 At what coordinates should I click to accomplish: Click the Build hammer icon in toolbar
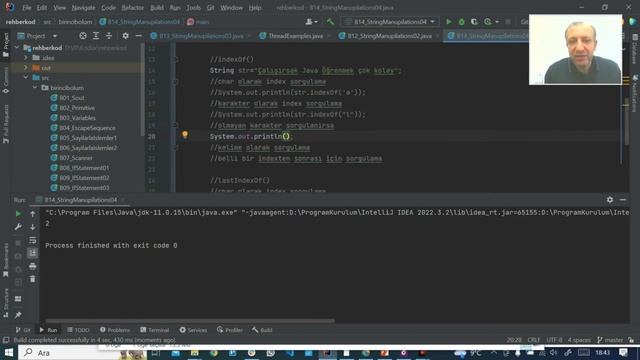(x=330, y=22)
